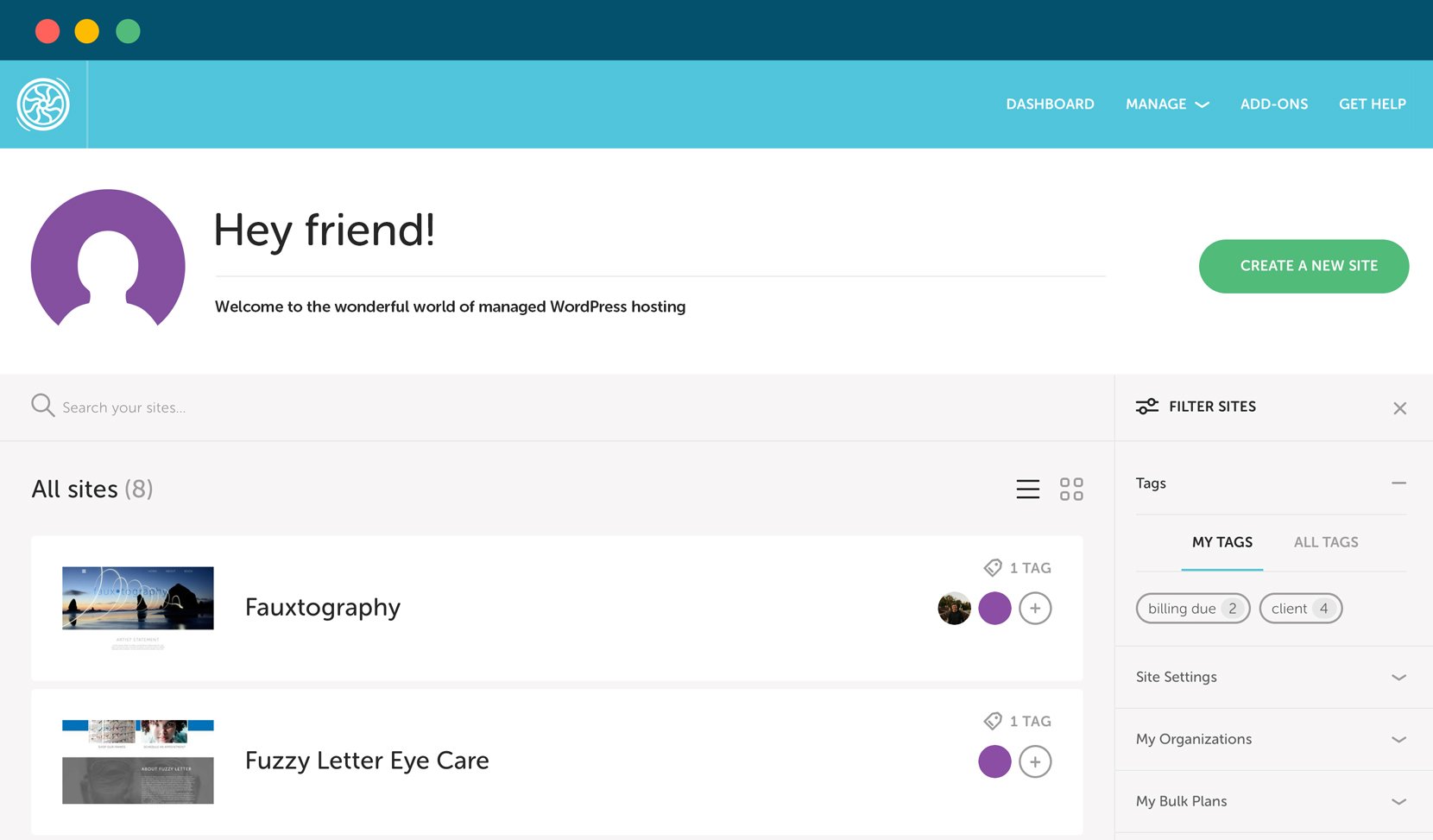The image size is (1433, 840).
Task: Click the tag icon on Fauxtography
Action: pos(993,567)
